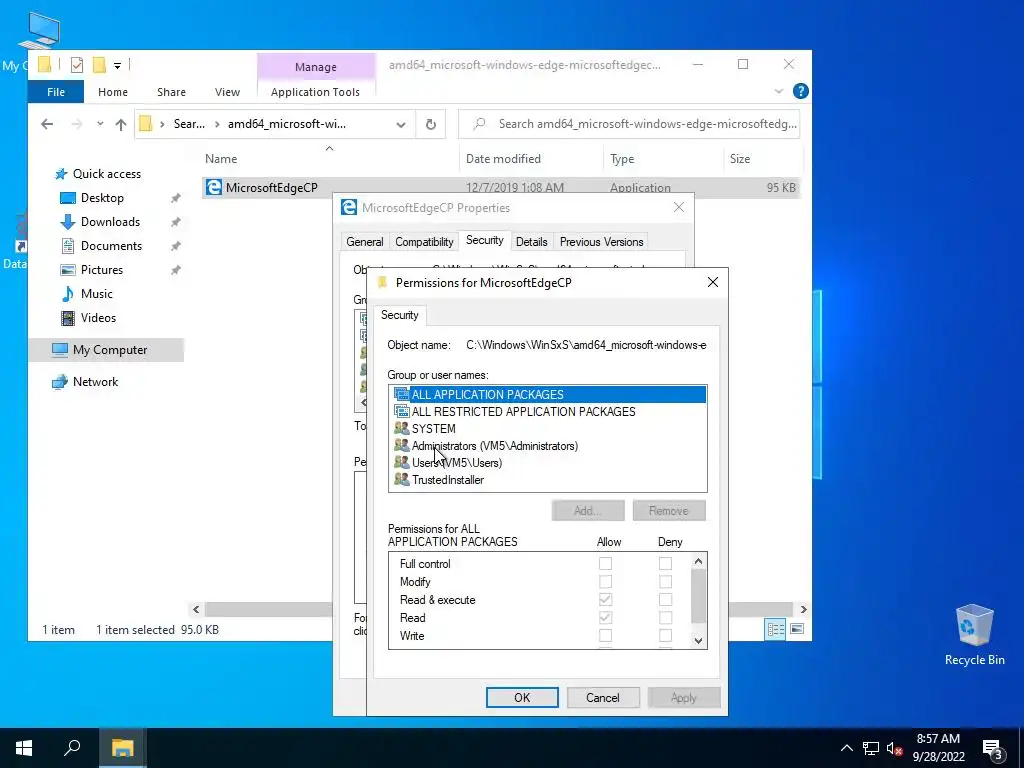The height and width of the screenshot is (768, 1024).
Task: Click Cancel in Permissions dialog
Action: tap(602, 697)
